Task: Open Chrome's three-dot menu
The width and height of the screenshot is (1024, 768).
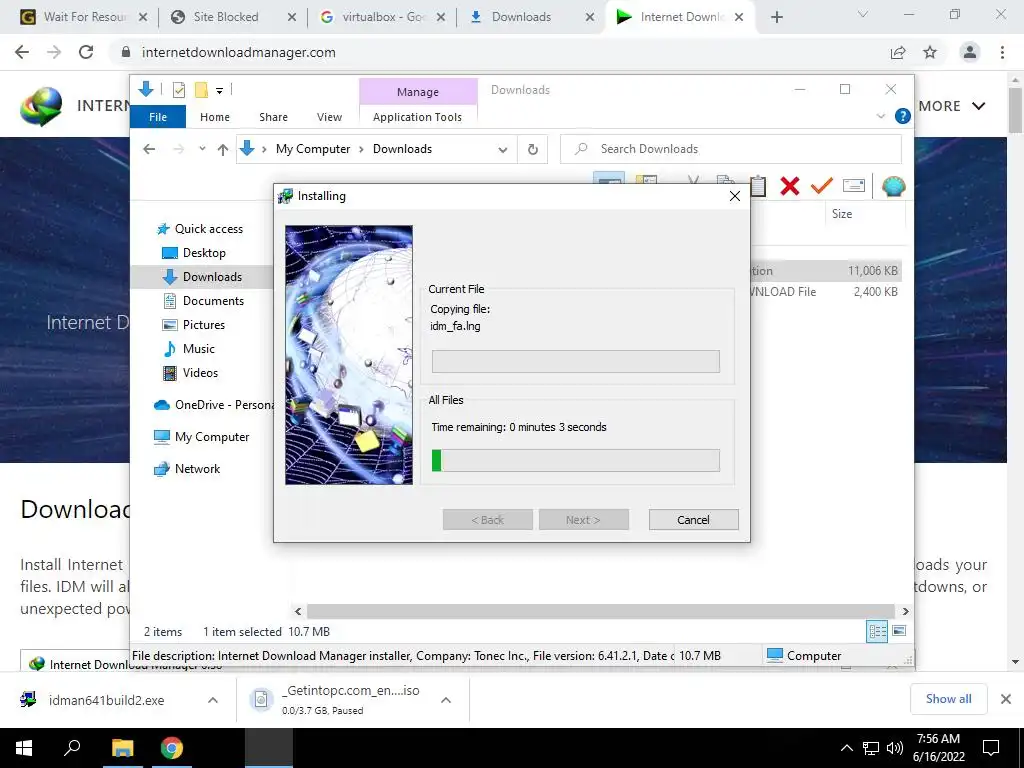Action: (1002, 52)
